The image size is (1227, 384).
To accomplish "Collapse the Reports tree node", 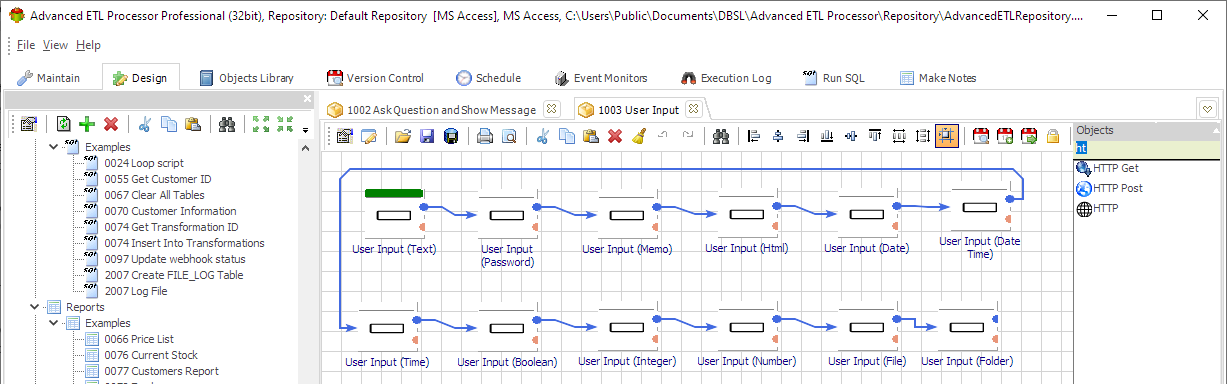I will pyautogui.click(x=36, y=307).
